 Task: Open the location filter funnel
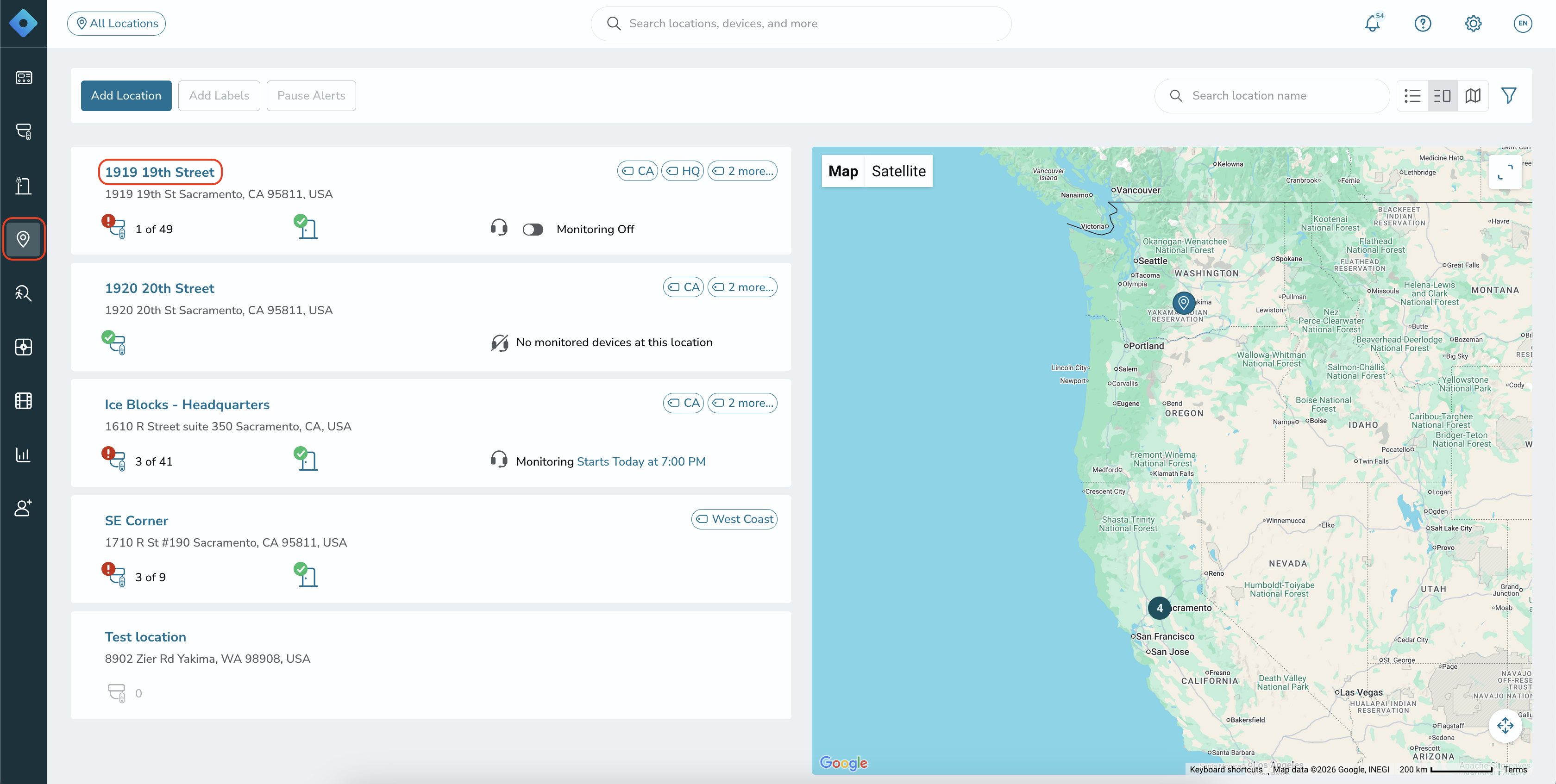tap(1509, 95)
